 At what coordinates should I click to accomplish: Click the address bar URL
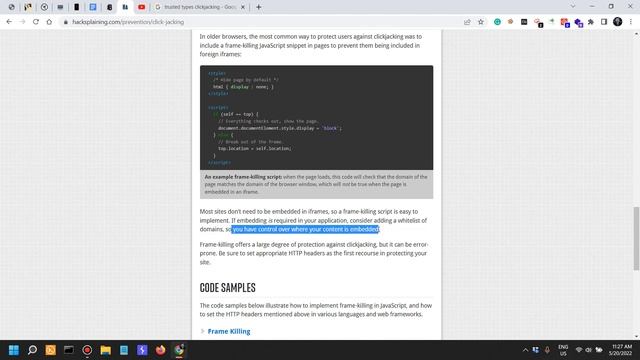(128, 22)
